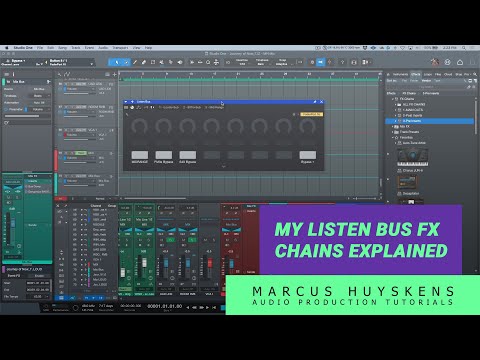Screen dimensions: 480x360
Task: Switch to the Cloud browser tab
Action: pos(448,74)
